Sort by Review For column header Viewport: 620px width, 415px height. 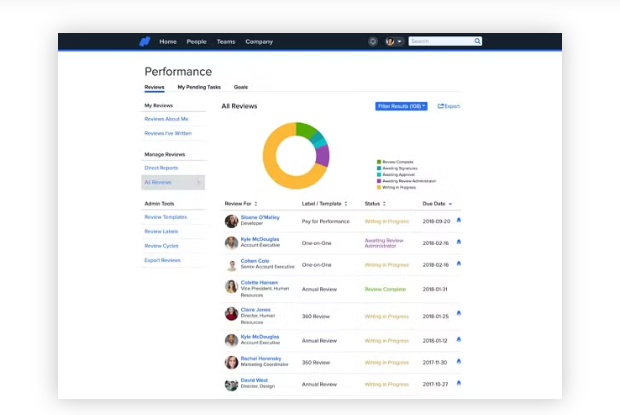(241, 203)
